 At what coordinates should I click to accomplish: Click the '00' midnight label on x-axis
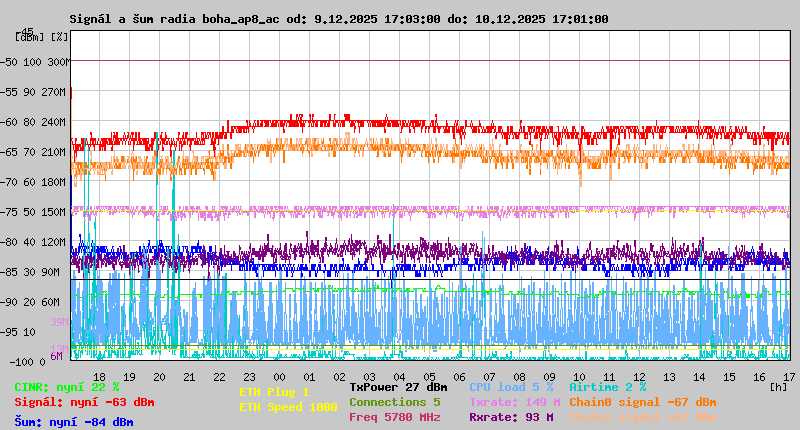pos(280,377)
